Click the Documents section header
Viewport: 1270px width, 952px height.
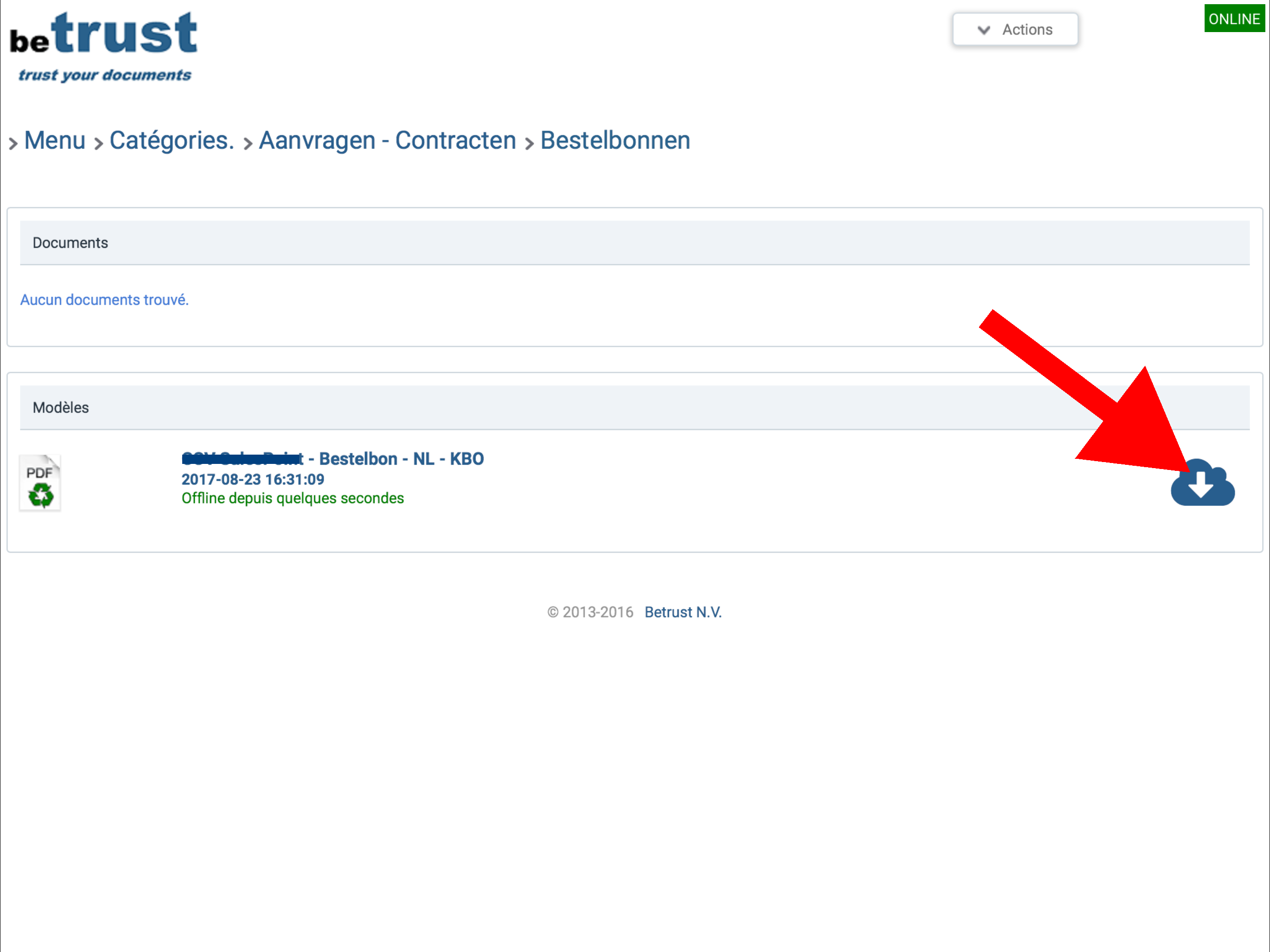(70, 243)
